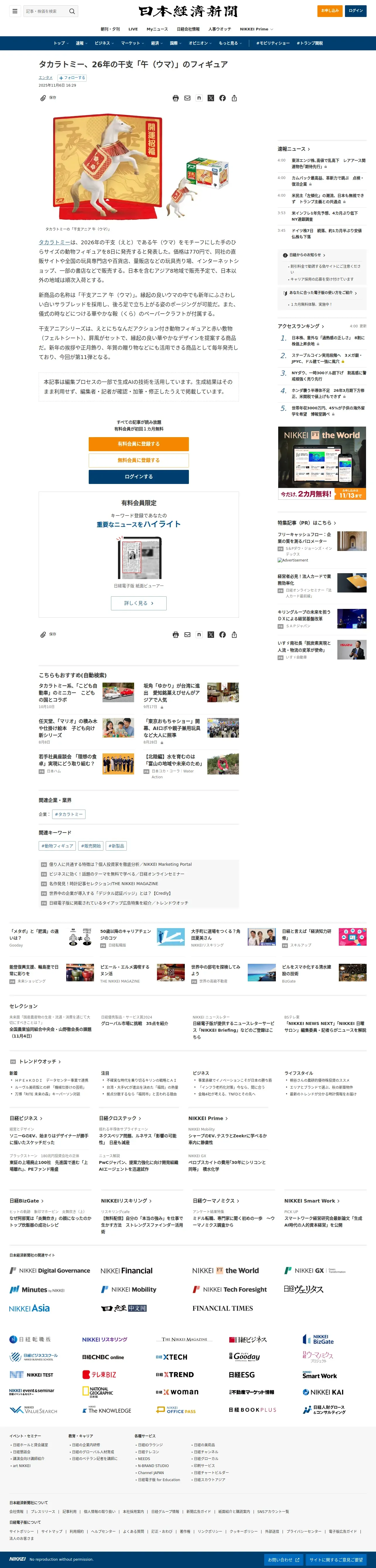Open the National Geographic logo link
376x1568 pixels.
pos(98,1392)
